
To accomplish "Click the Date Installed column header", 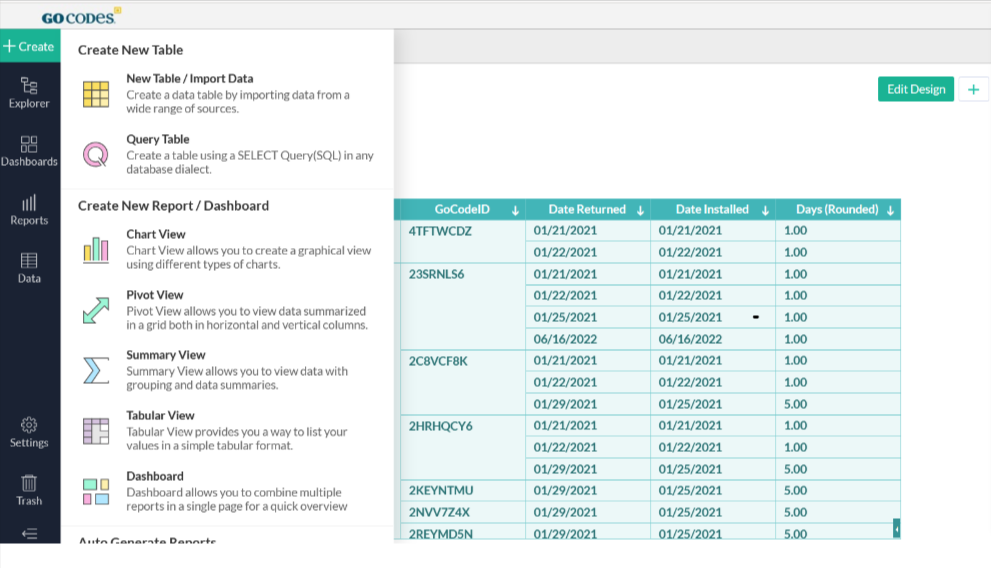I will (x=712, y=209).
